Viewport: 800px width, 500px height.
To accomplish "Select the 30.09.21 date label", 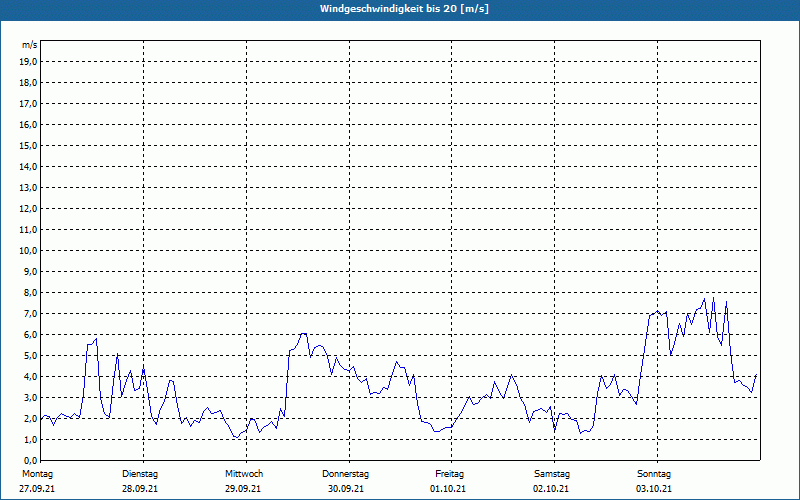I will pyautogui.click(x=346, y=489).
